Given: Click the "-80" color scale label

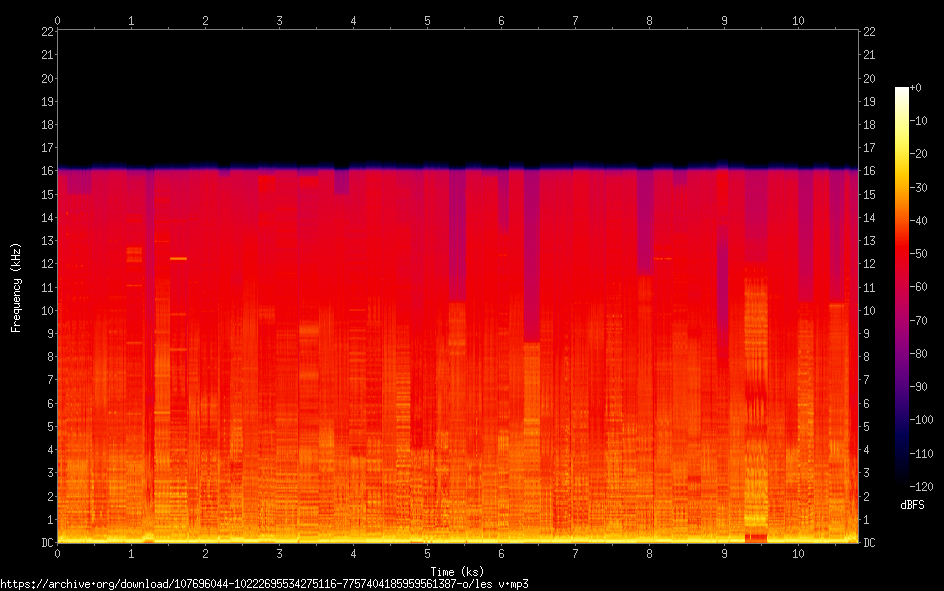Looking at the screenshot, I should pyautogui.click(x=918, y=354).
